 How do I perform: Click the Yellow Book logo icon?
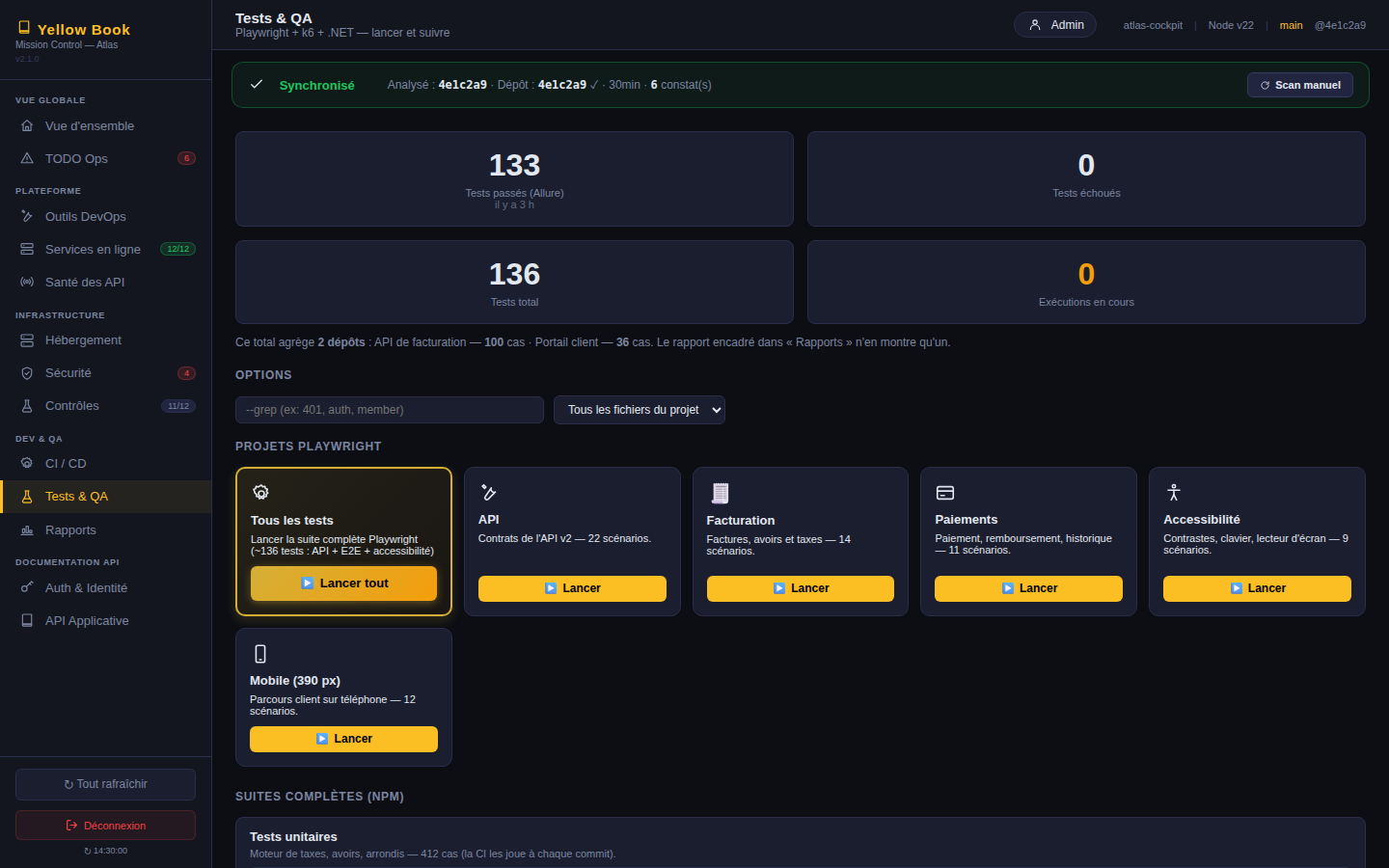[x=24, y=28]
